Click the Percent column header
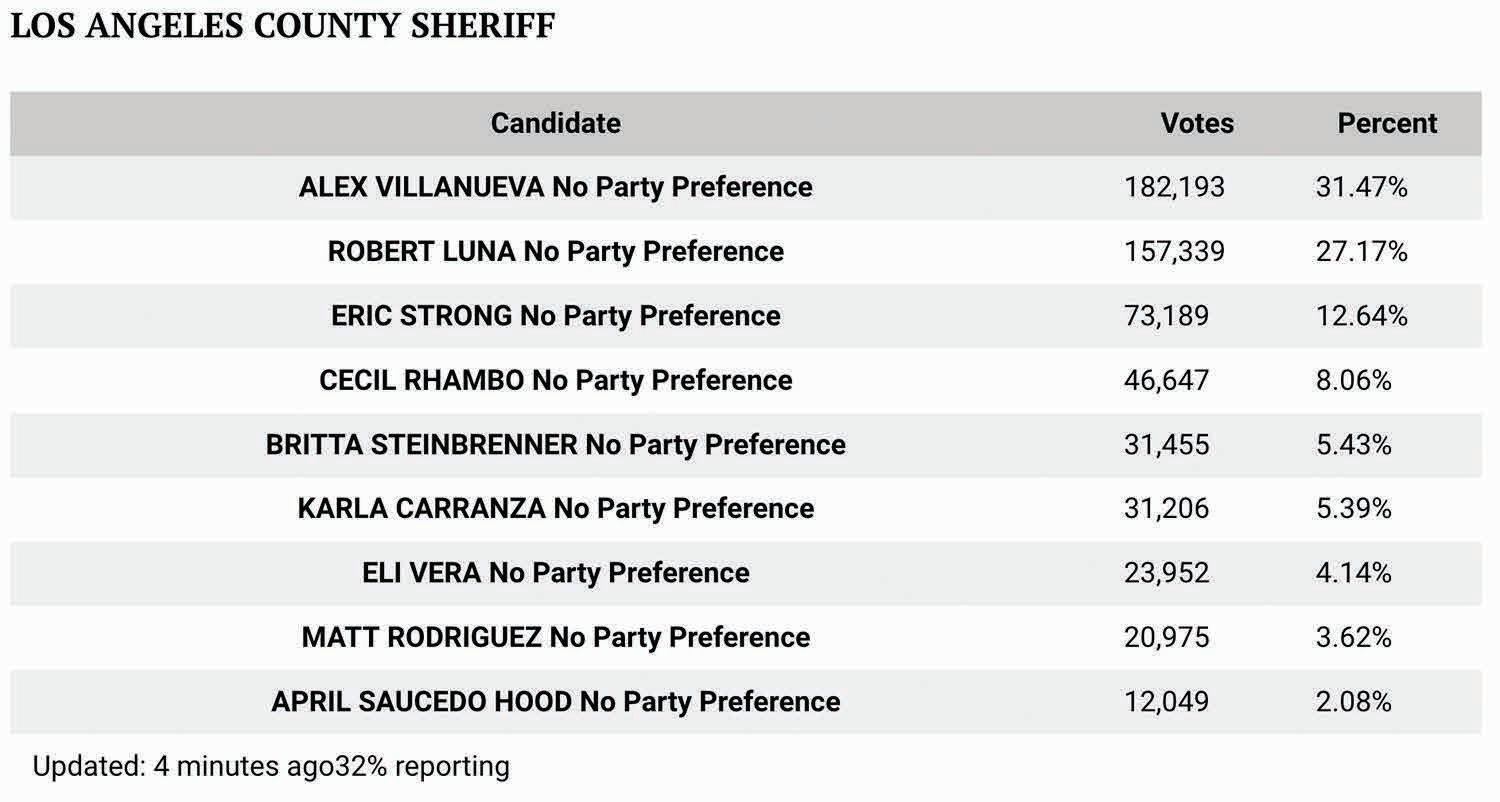Image resolution: width=1500 pixels, height=802 pixels. 1386,123
